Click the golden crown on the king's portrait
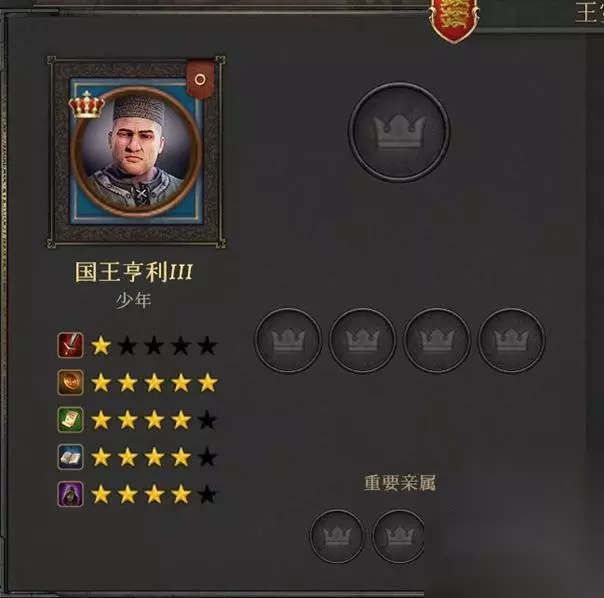This screenshot has width=604, height=598. coord(87,104)
